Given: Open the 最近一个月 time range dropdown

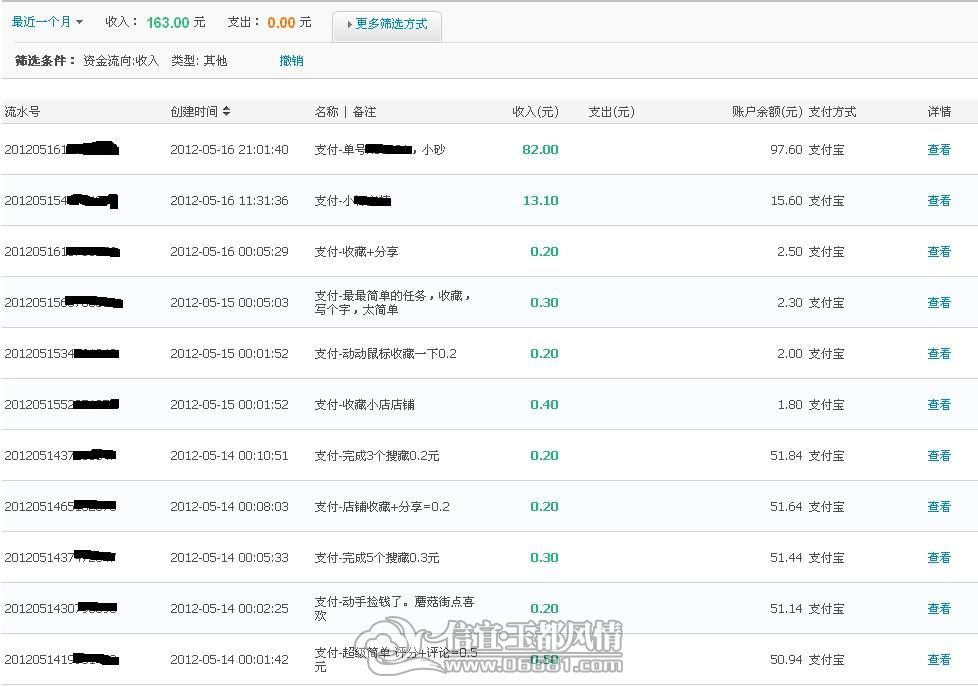Looking at the screenshot, I should 47,22.
